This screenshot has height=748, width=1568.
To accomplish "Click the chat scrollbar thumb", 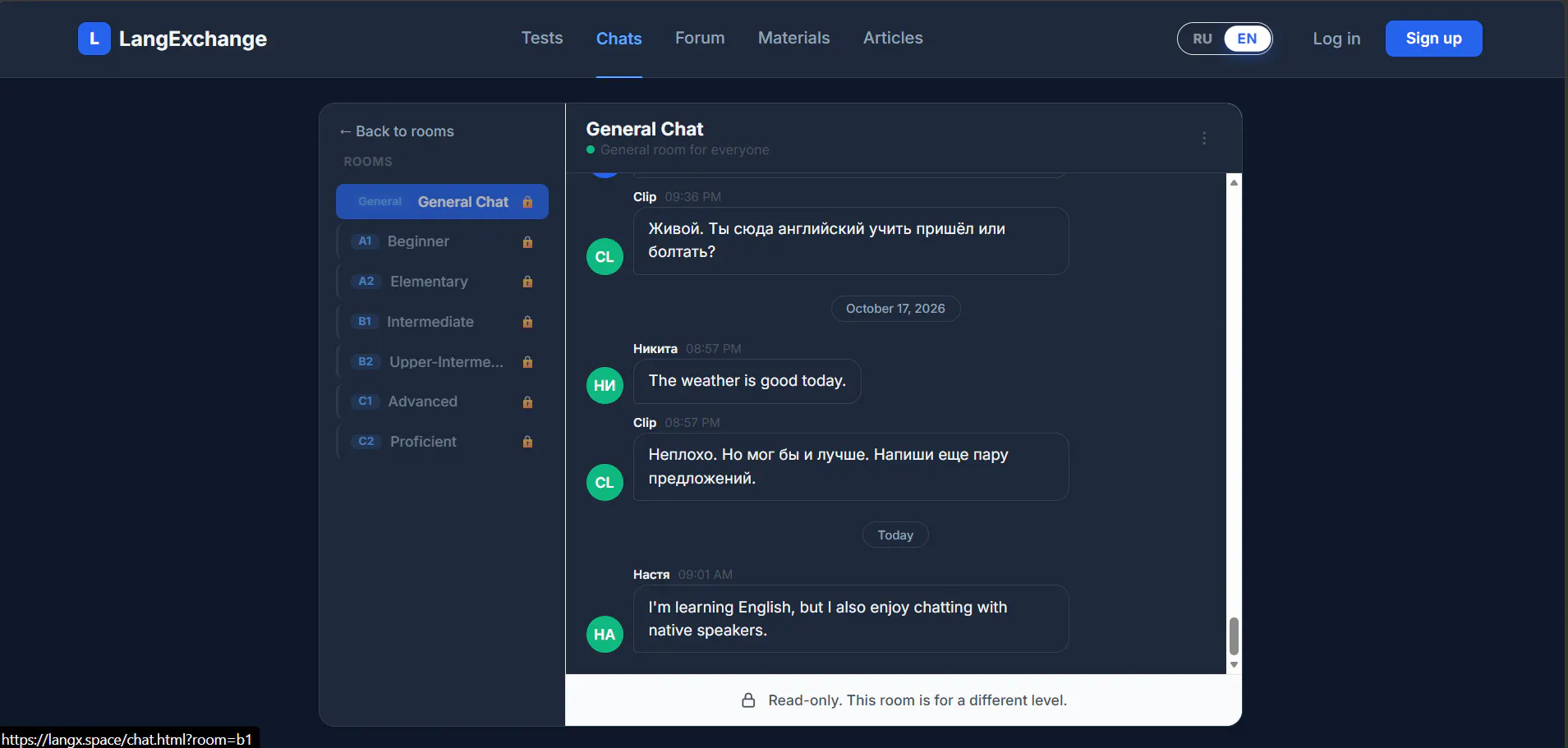I will (x=1234, y=636).
